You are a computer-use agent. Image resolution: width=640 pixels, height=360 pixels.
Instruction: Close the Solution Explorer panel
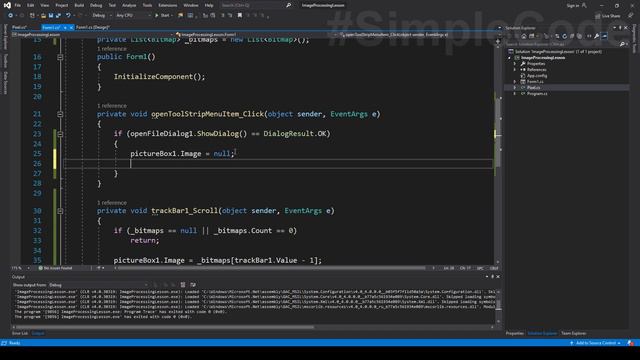coord(625,28)
